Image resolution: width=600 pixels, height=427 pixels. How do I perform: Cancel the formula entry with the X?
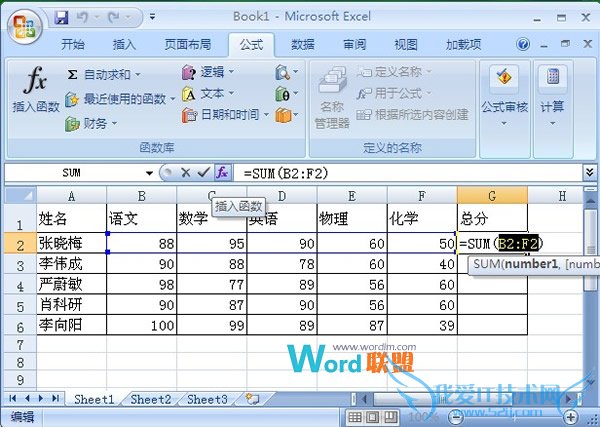click(x=186, y=173)
